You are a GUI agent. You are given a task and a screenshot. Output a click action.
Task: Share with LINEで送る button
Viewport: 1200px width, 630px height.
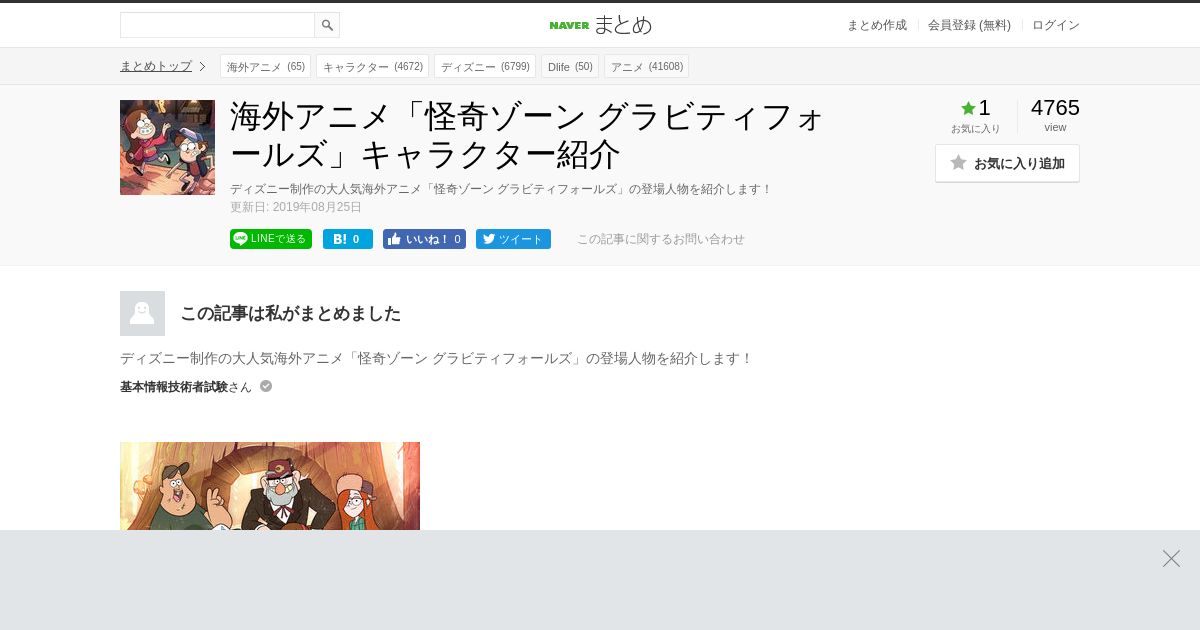pos(271,239)
